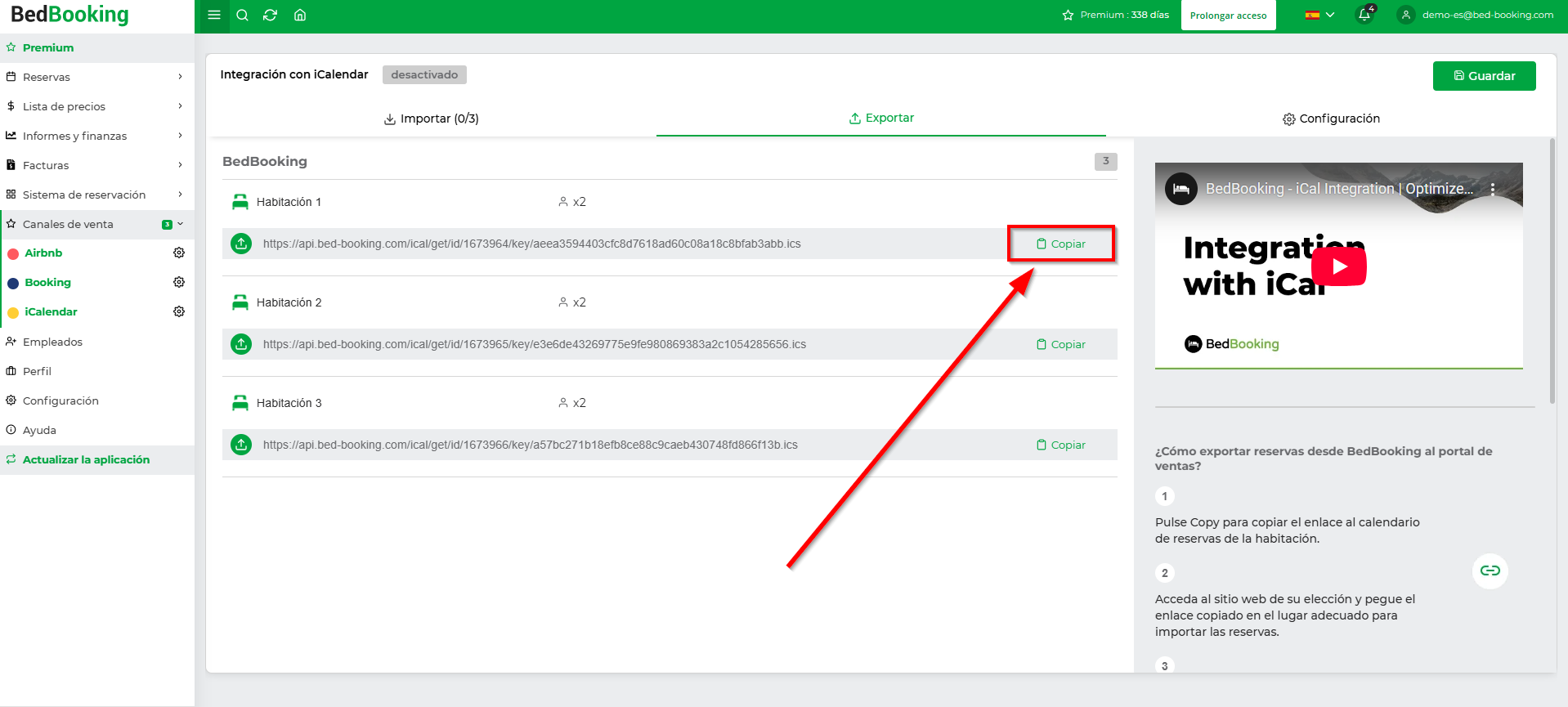Image resolution: width=1568 pixels, height=707 pixels.
Task: Toggle the hamburger menu icon
Action: pyautogui.click(x=214, y=15)
